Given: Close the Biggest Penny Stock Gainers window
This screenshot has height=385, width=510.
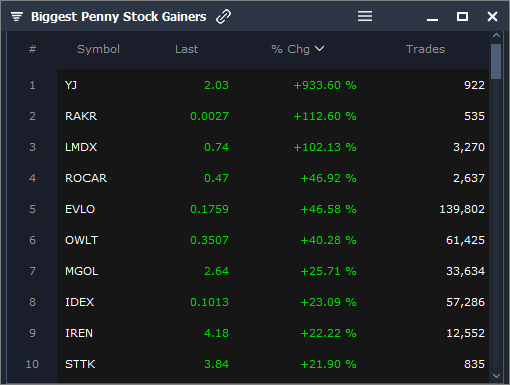Looking at the screenshot, I should pos(492,16).
